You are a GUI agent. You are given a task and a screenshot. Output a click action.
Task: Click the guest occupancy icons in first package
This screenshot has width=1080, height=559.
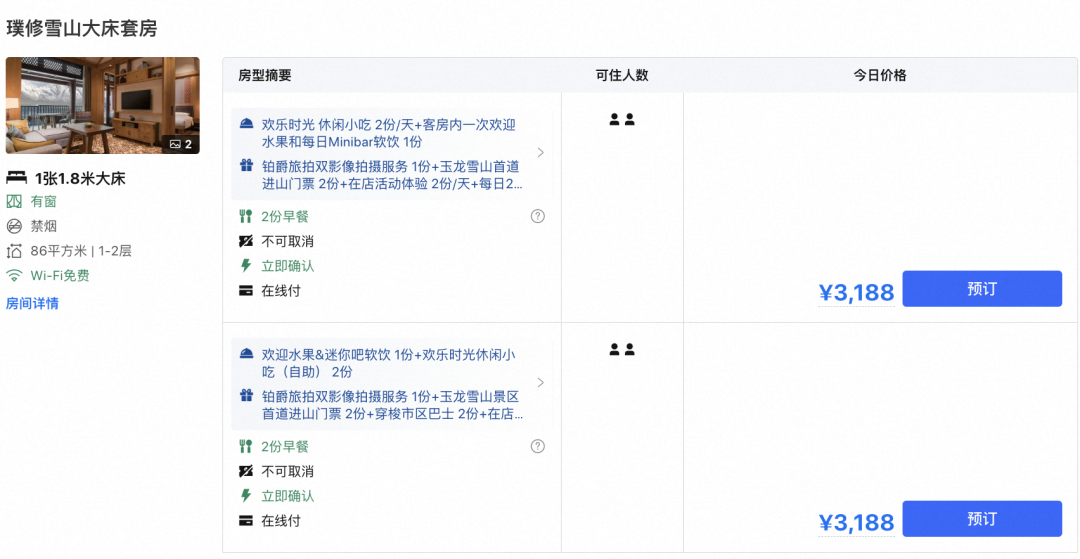click(x=622, y=120)
